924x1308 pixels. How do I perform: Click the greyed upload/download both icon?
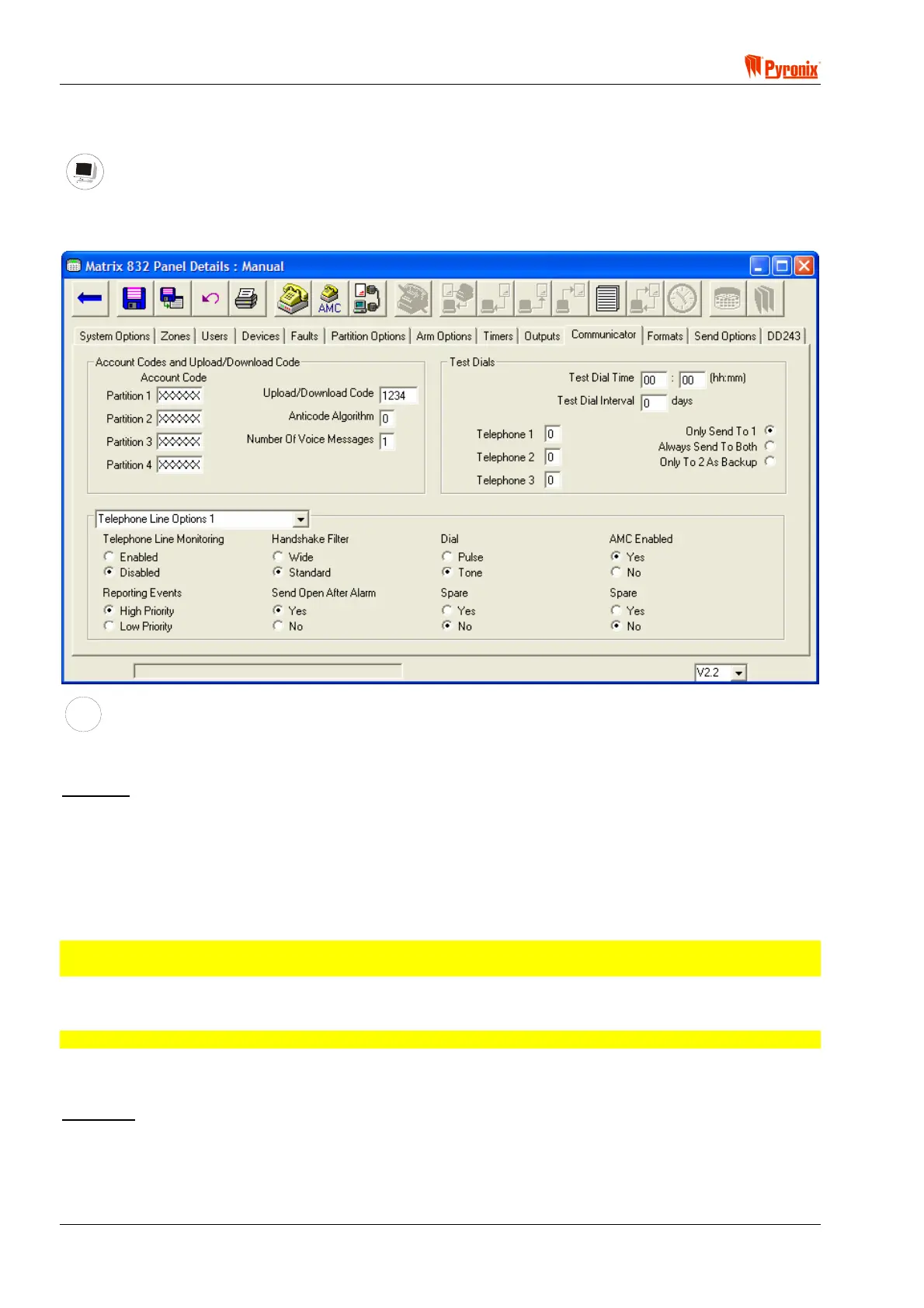pyautogui.click(x=458, y=299)
